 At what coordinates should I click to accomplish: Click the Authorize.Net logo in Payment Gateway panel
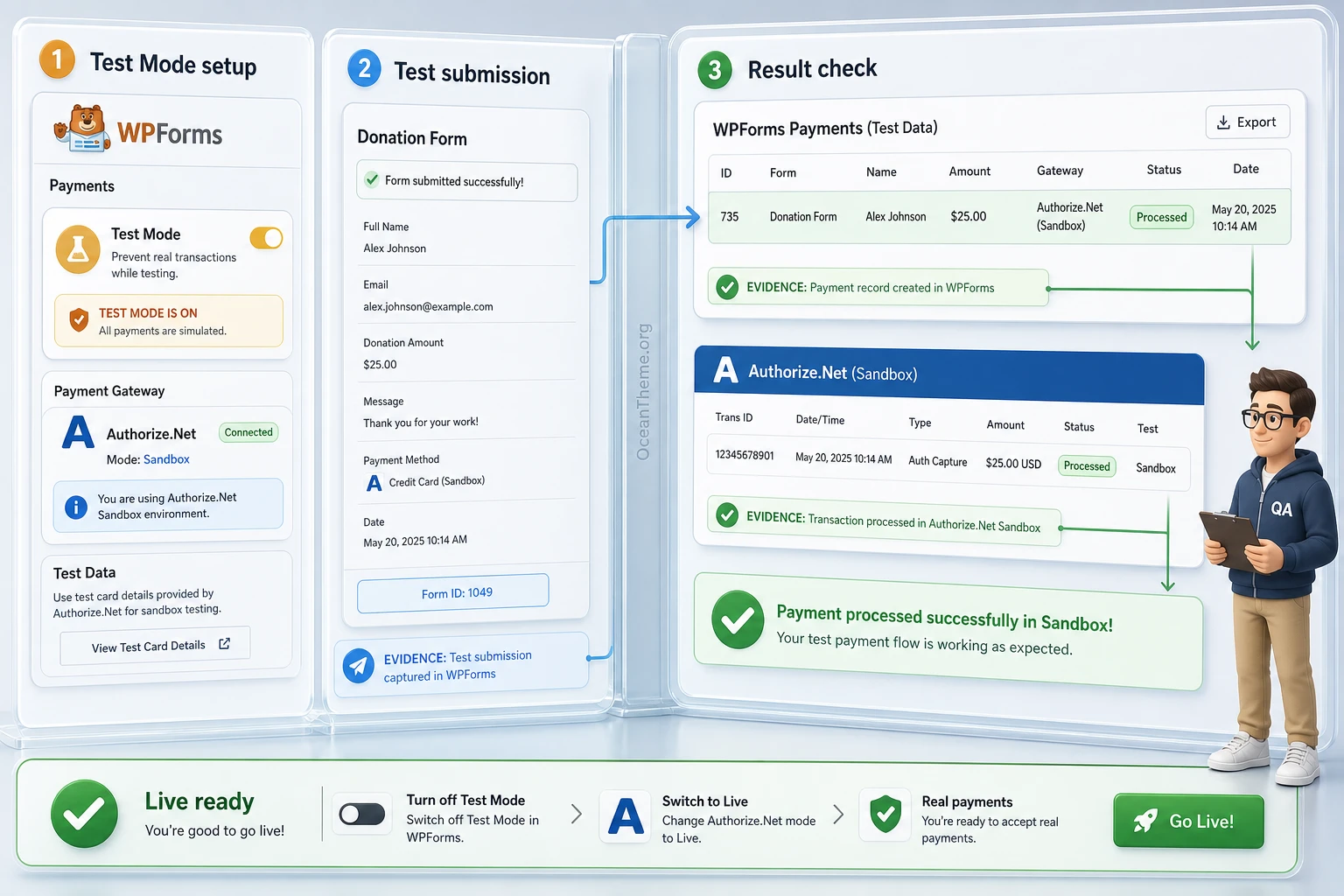point(78,432)
